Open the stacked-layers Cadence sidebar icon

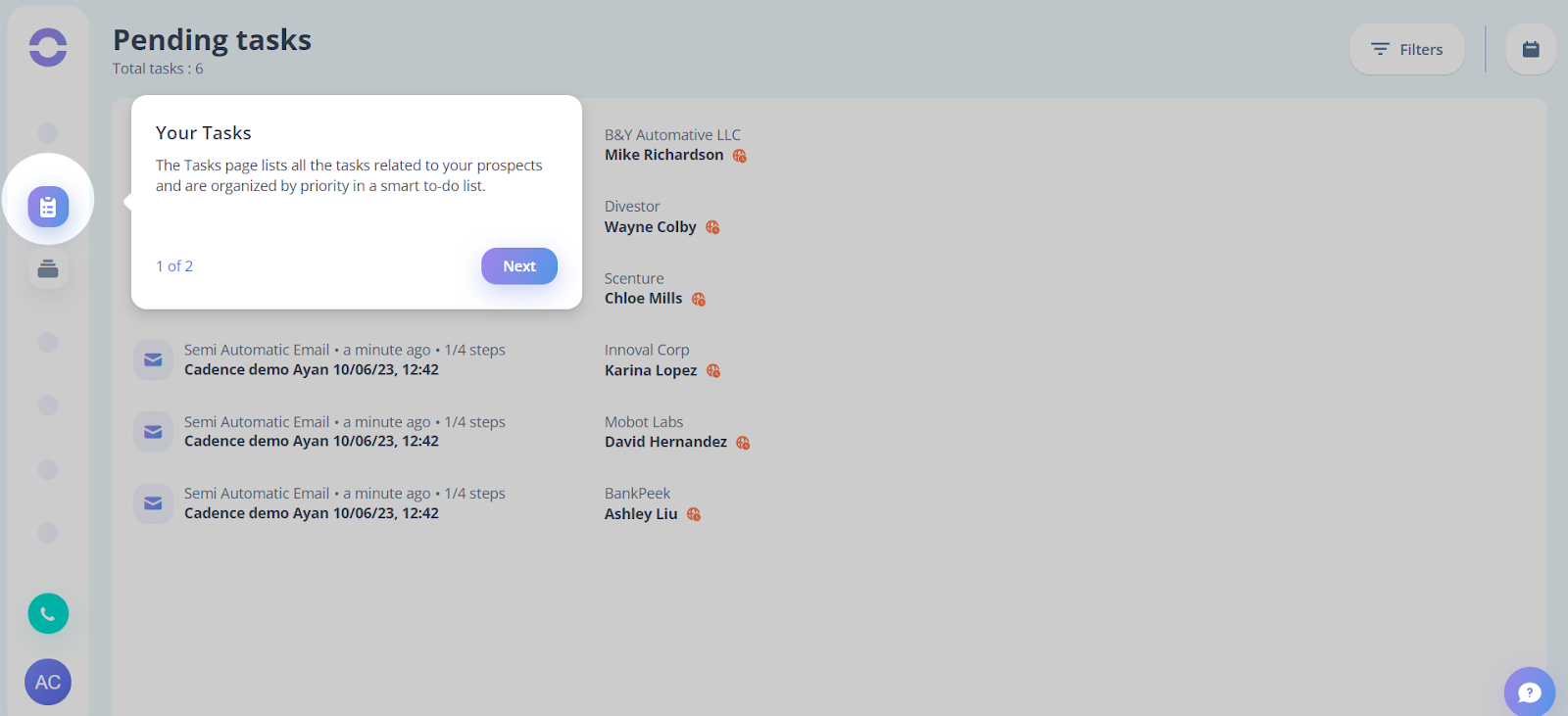click(48, 268)
